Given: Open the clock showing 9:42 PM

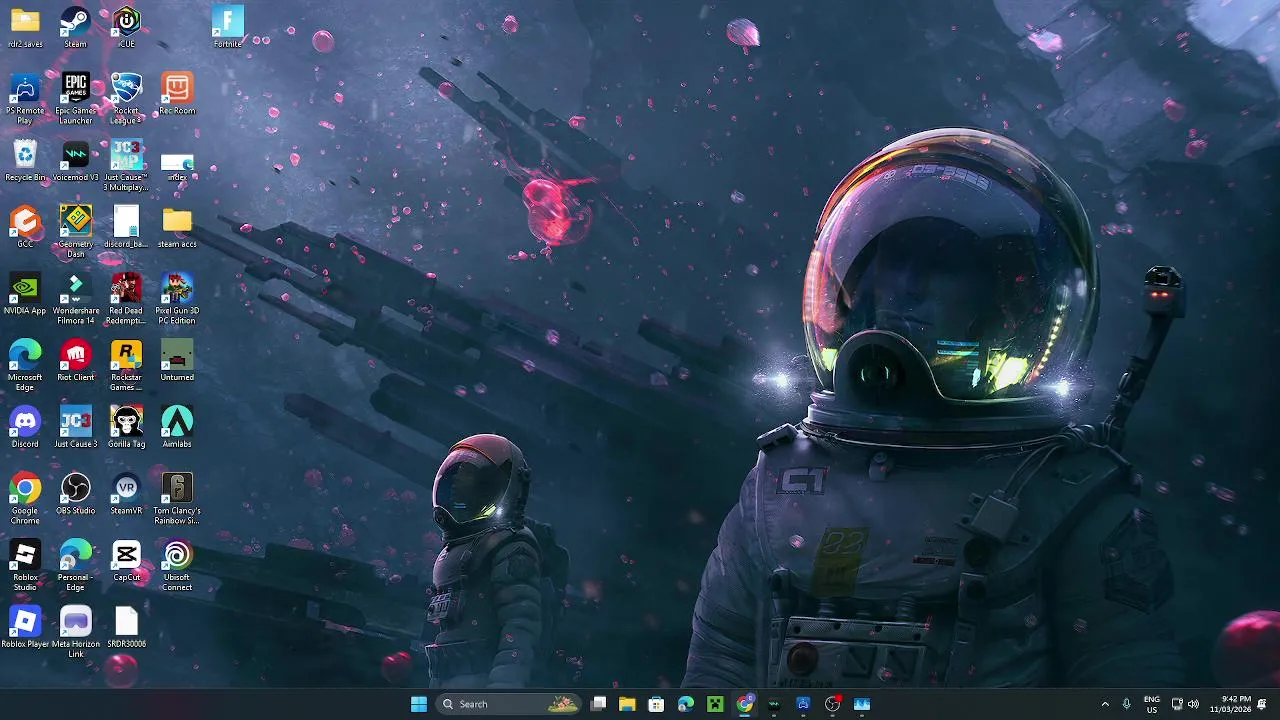Looking at the screenshot, I should 1229,704.
